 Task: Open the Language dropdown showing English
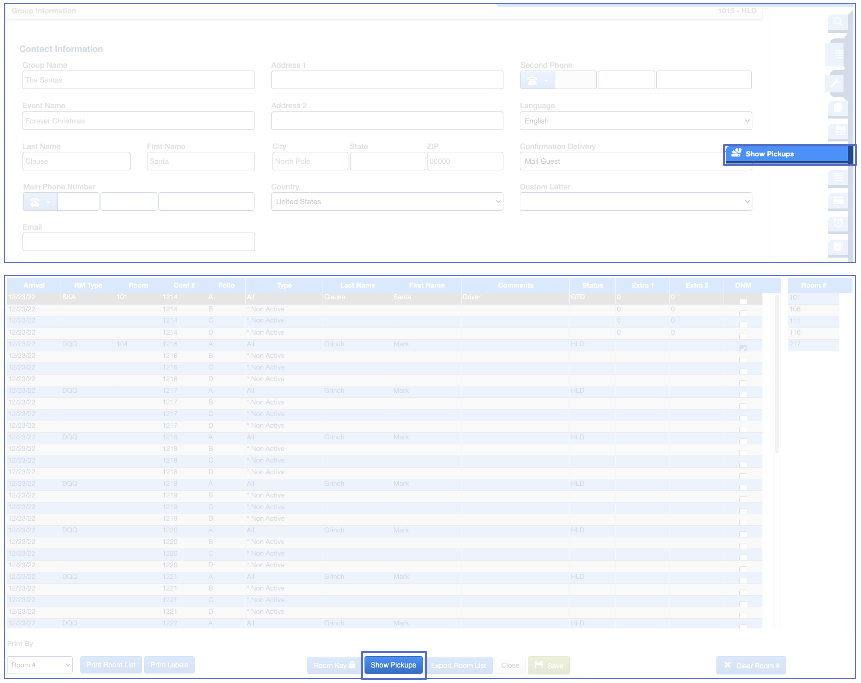pos(635,121)
